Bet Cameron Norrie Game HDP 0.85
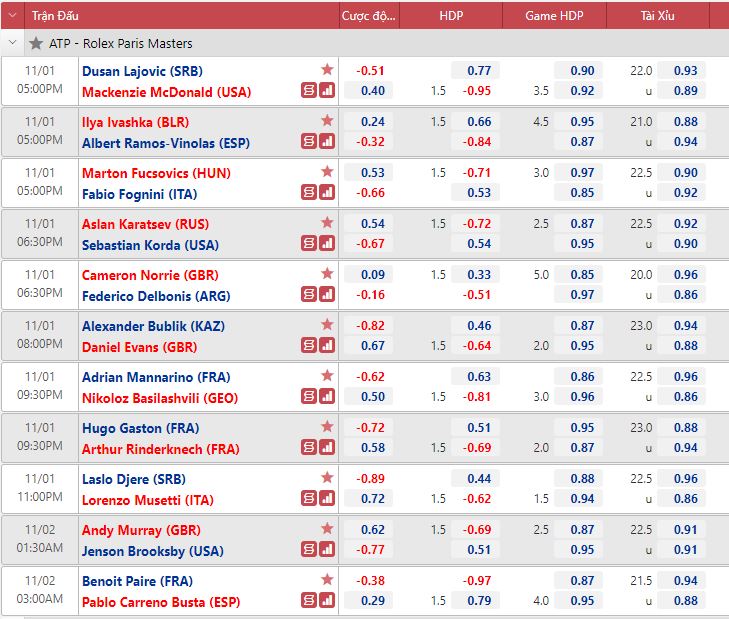This screenshot has height=619, width=729. pyautogui.click(x=578, y=275)
